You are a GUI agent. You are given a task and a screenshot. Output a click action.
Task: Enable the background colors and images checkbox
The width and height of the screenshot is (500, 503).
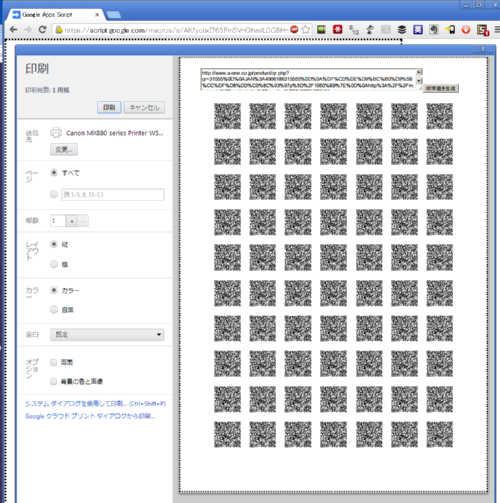[53, 381]
